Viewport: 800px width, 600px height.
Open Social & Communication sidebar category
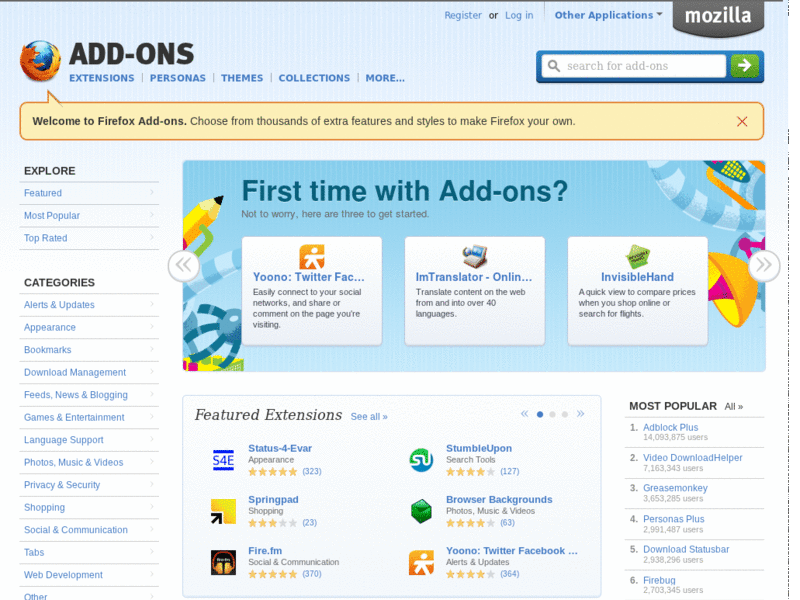pos(89,530)
